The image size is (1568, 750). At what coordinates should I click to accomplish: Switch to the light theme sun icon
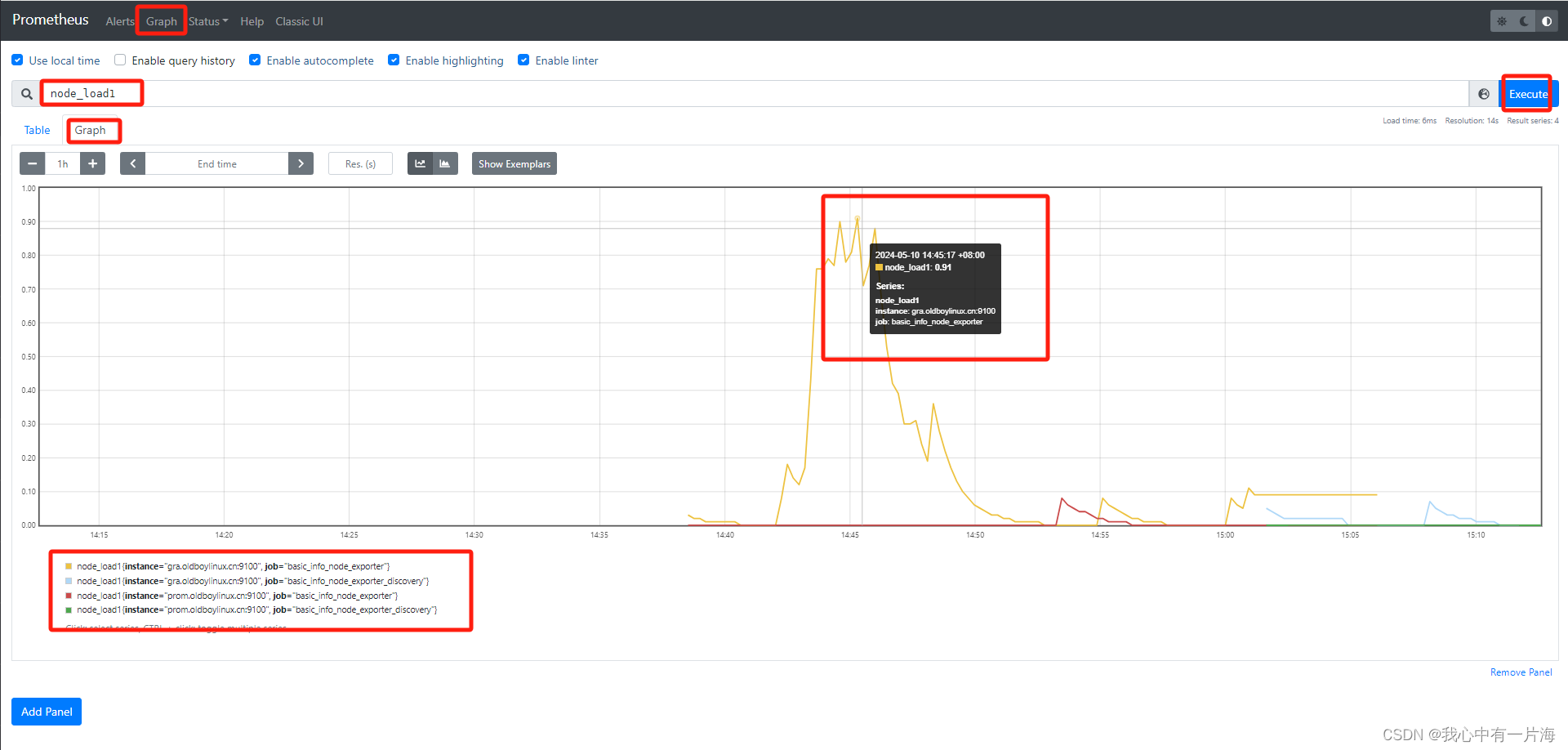(1502, 21)
